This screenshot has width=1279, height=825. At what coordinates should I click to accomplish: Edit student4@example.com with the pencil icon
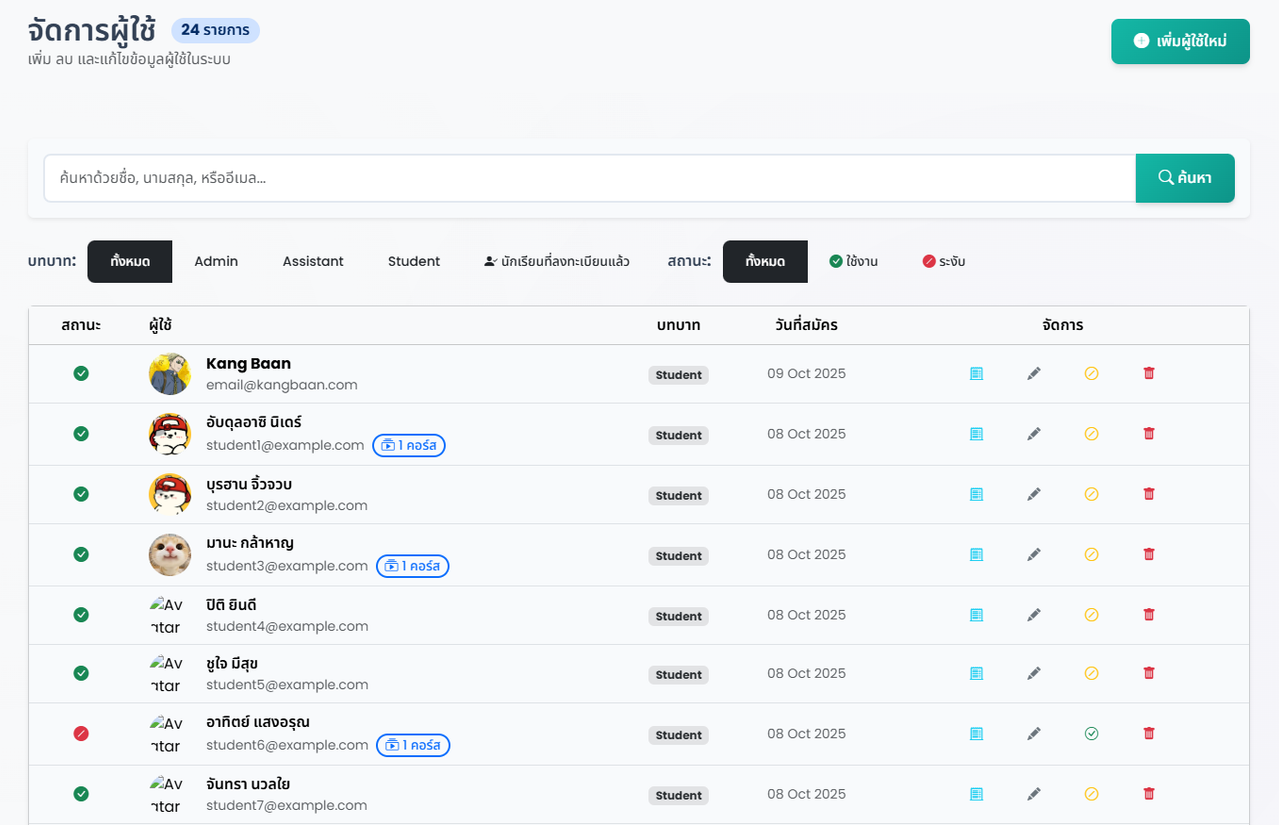[1034, 615]
